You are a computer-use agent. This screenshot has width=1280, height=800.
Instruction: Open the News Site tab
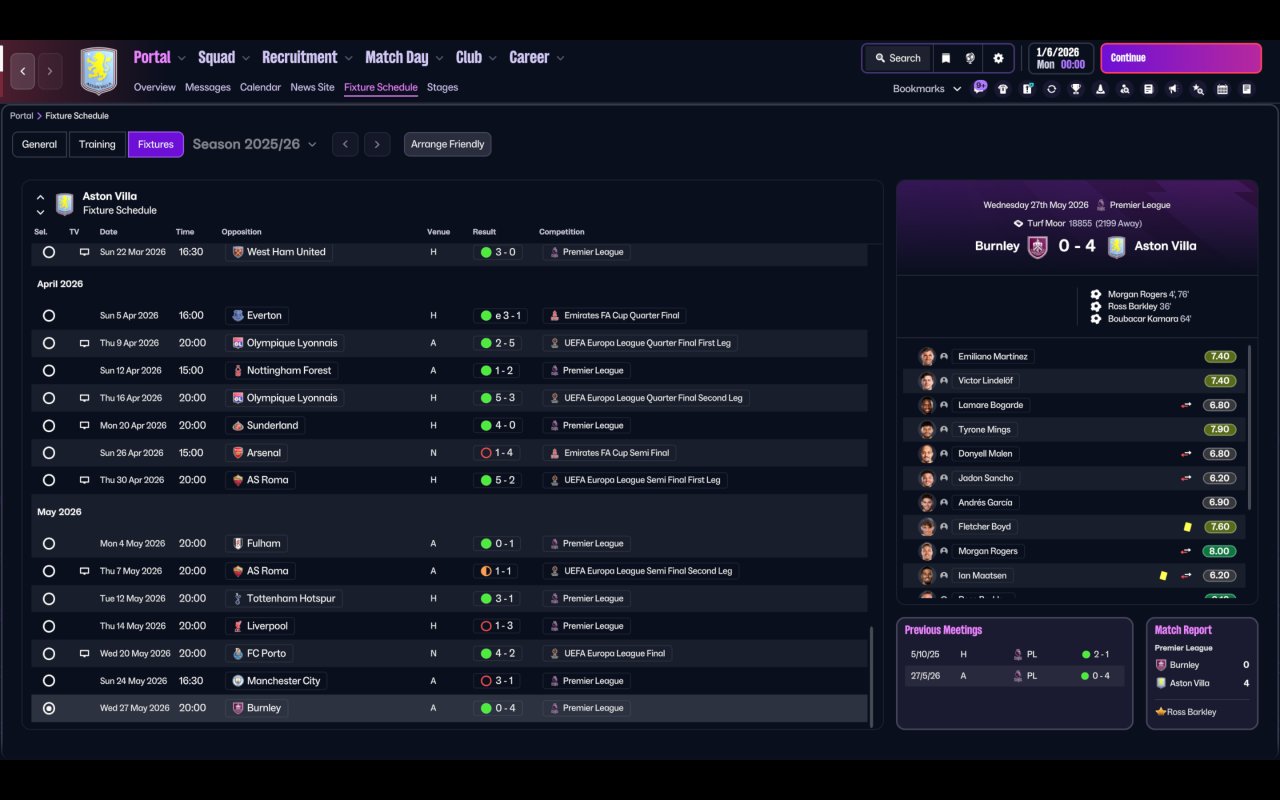click(312, 87)
